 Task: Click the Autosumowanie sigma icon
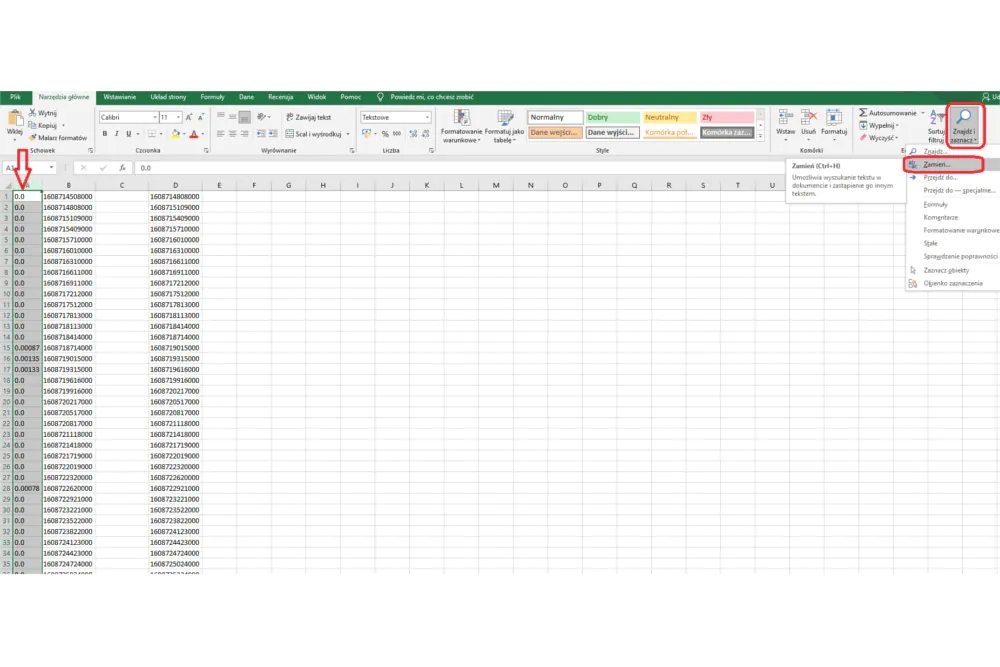(863, 113)
